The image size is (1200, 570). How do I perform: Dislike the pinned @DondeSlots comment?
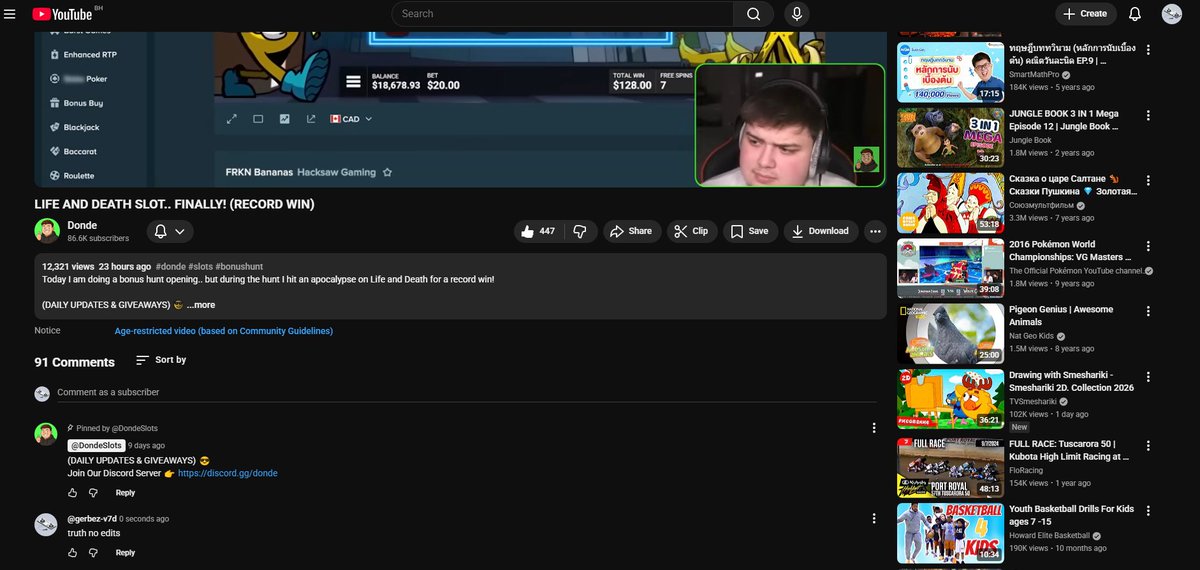point(94,493)
